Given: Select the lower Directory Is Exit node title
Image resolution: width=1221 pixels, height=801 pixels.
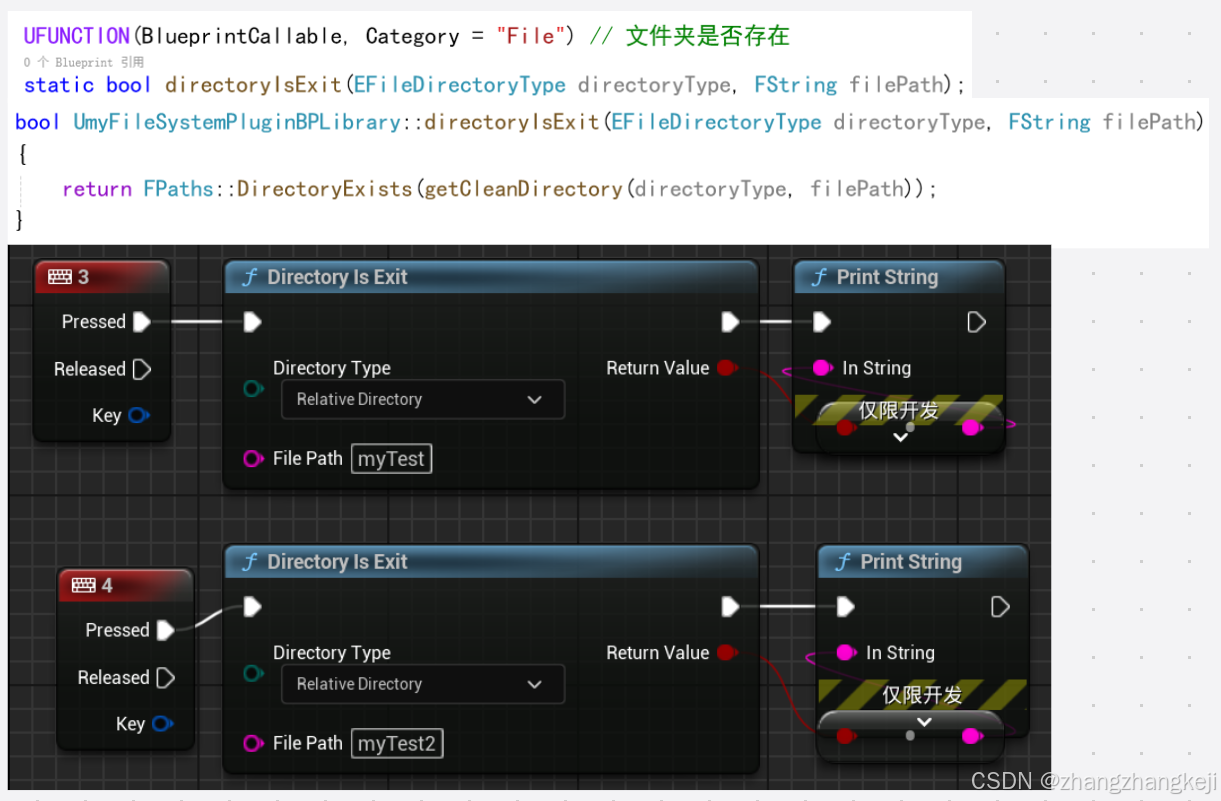Looking at the screenshot, I should [337, 562].
